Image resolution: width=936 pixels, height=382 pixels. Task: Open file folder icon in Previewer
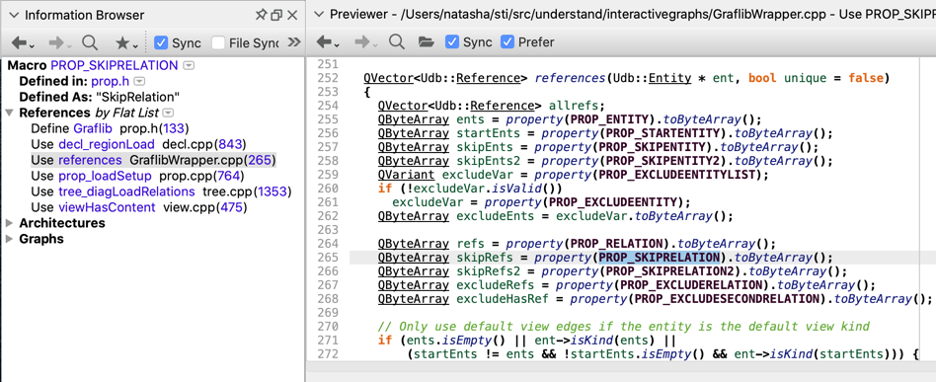tap(426, 42)
